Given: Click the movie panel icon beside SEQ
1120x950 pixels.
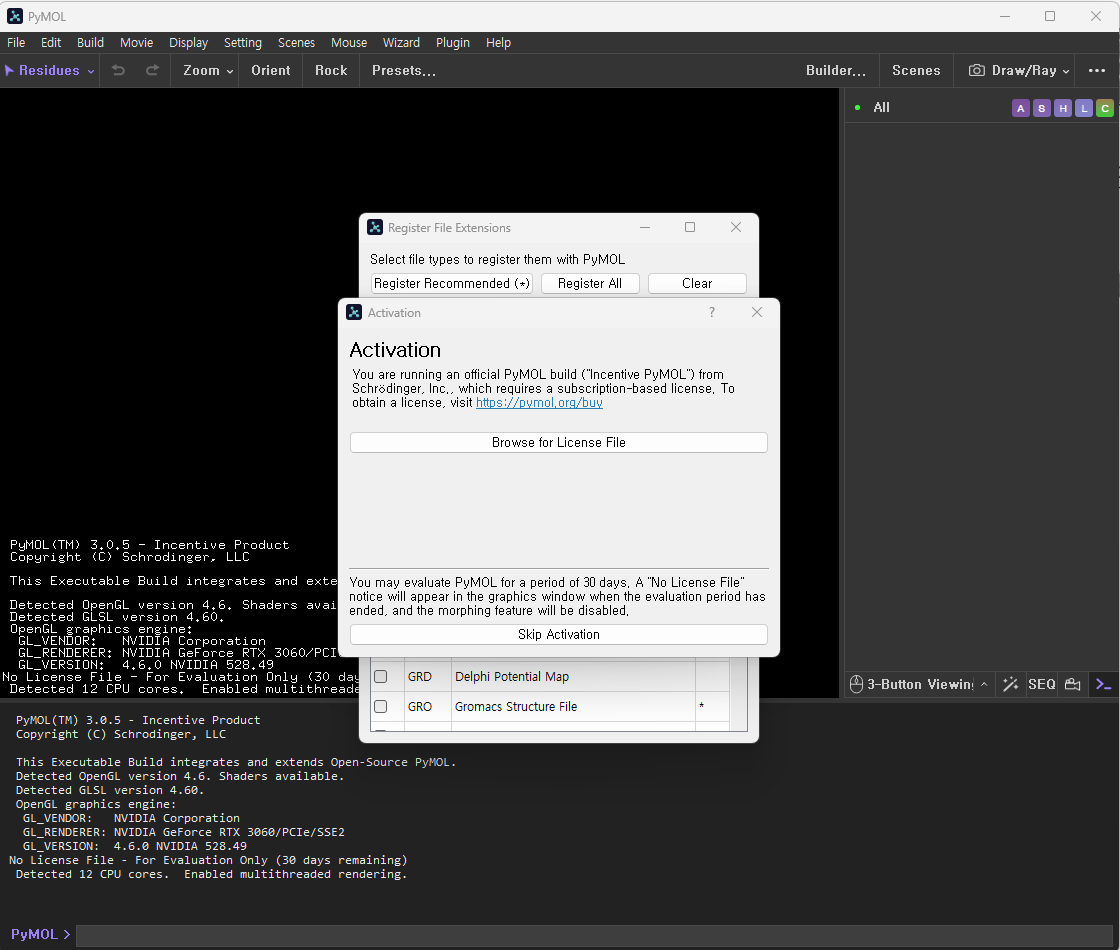Looking at the screenshot, I should pyautogui.click(x=1072, y=684).
